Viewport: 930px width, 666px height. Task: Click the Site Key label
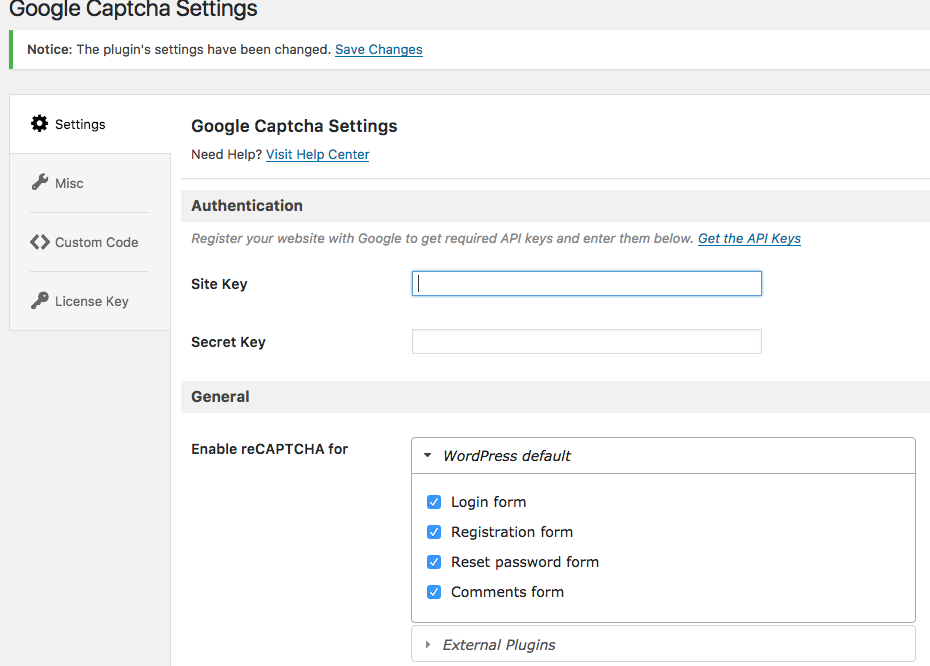coord(219,284)
